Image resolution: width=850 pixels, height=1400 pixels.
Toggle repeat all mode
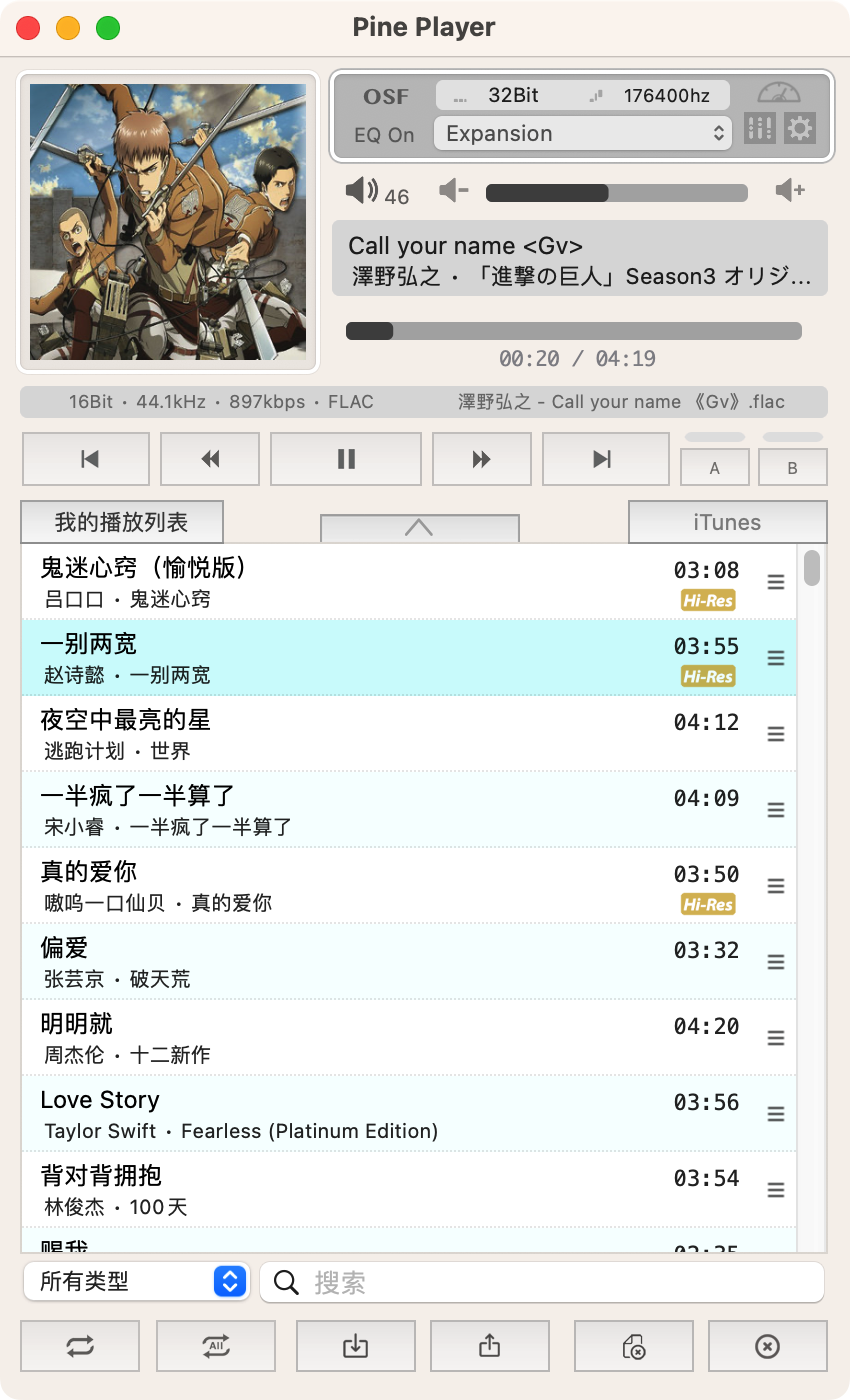tap(216, 1346)
